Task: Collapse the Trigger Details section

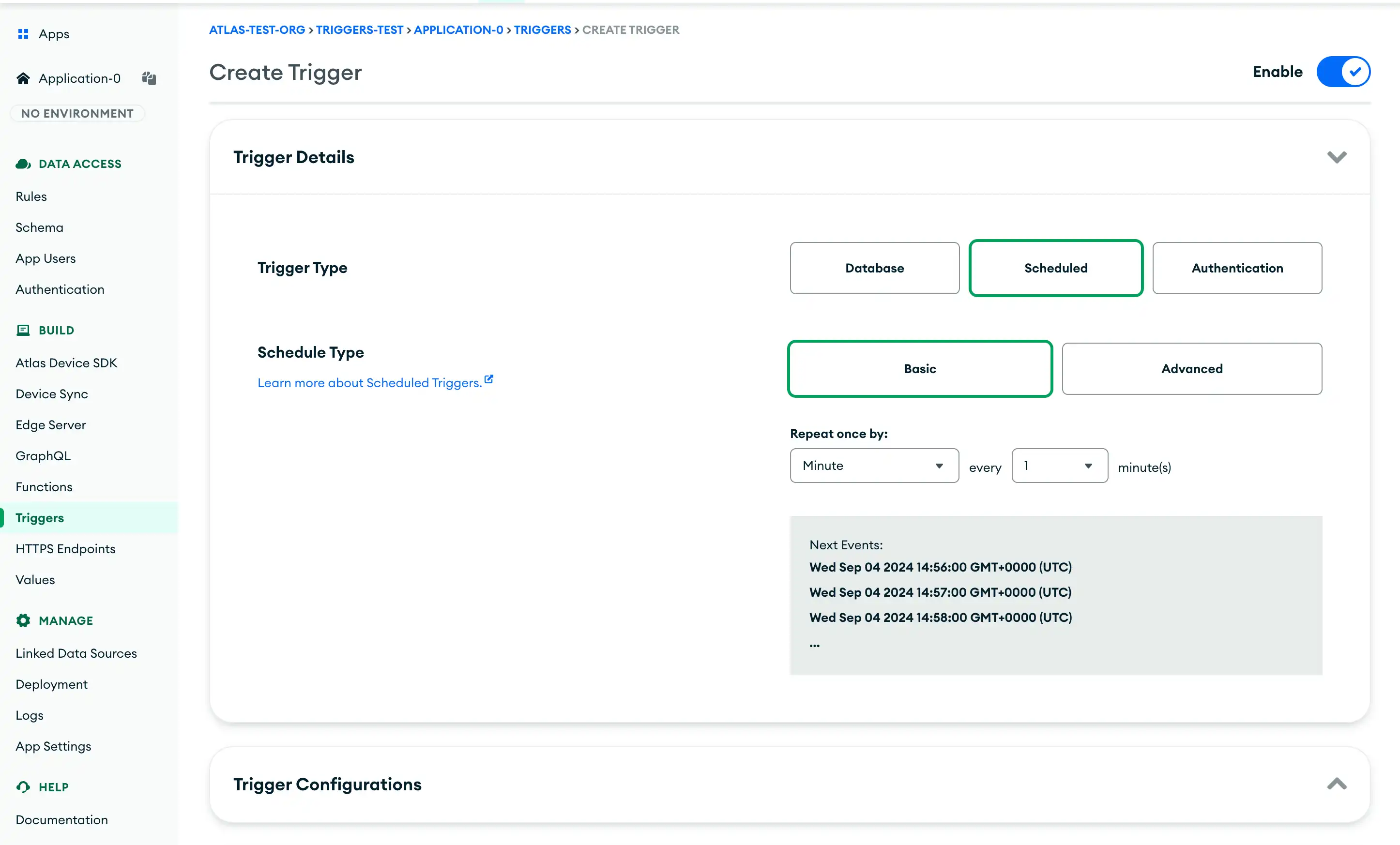Action: click(1337, 157)
